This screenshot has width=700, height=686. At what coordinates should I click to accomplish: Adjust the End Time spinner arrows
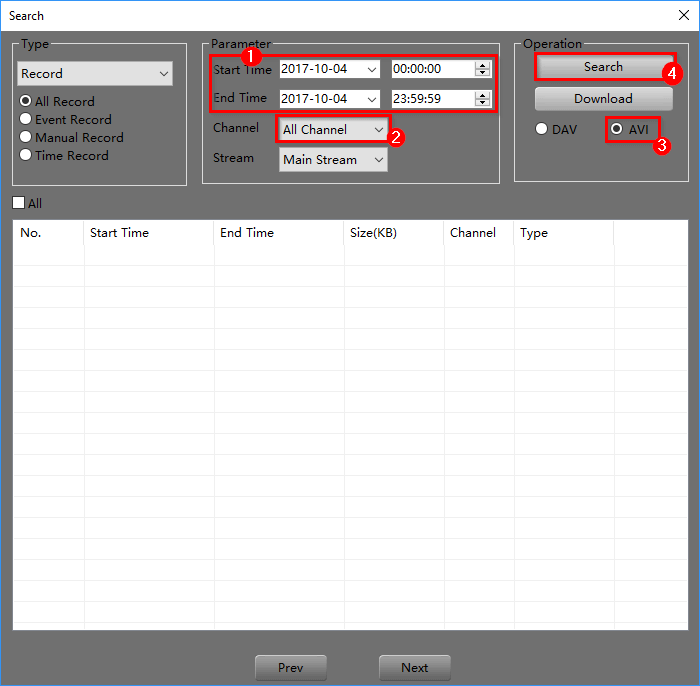point(482,99)
